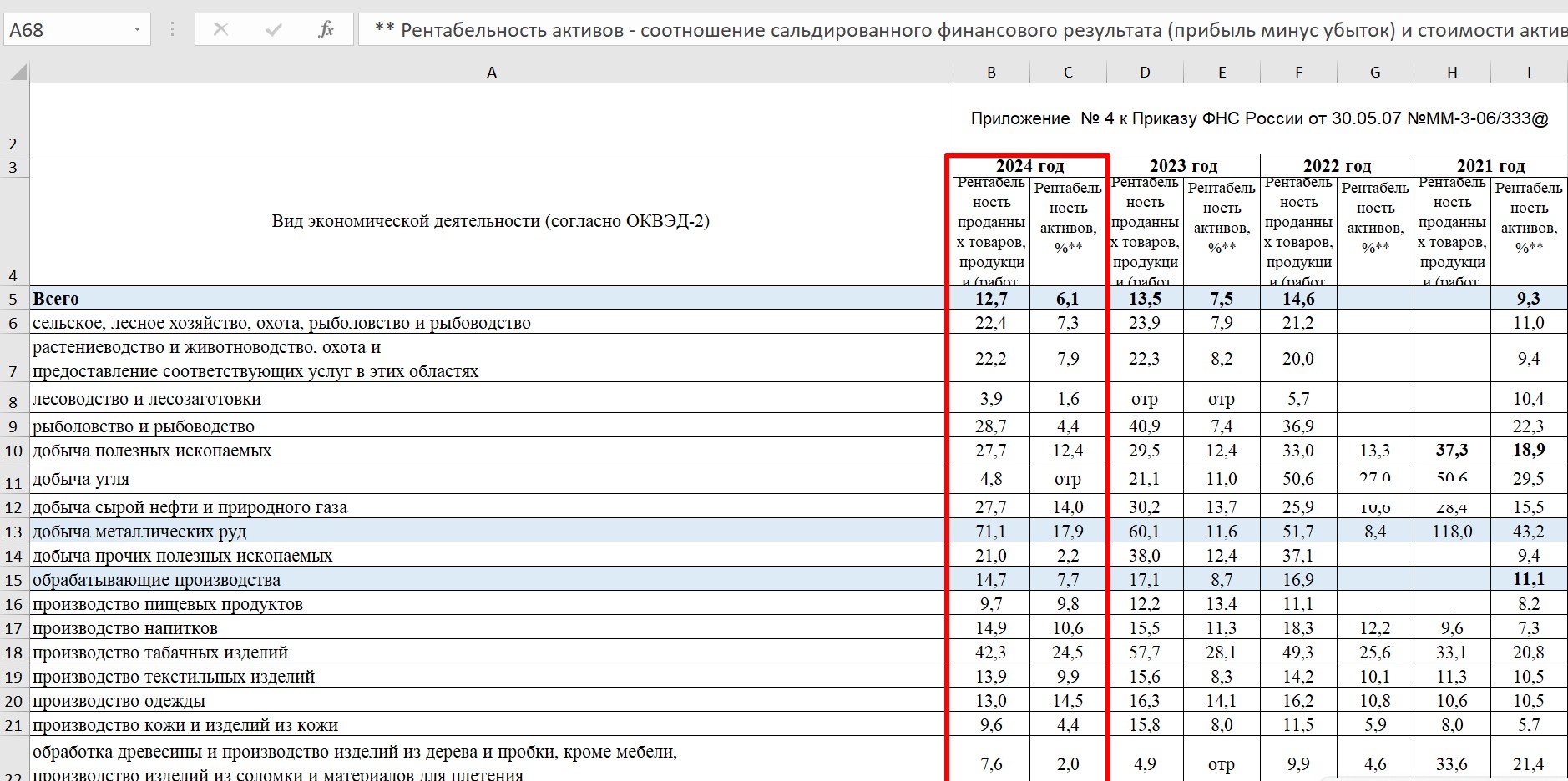Select column A header
Image resolution: width=1568 pixels, height=781 pixels.
[491, 73]
